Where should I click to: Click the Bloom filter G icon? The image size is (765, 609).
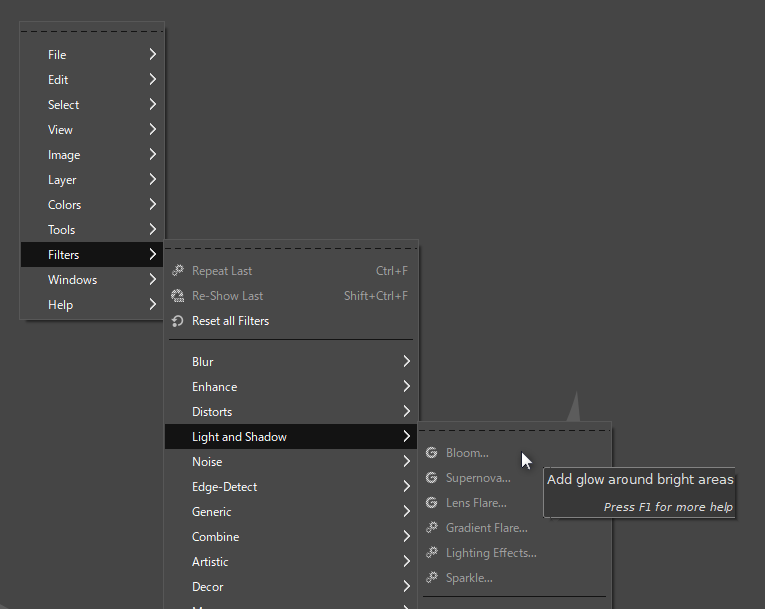click(431, 453)
